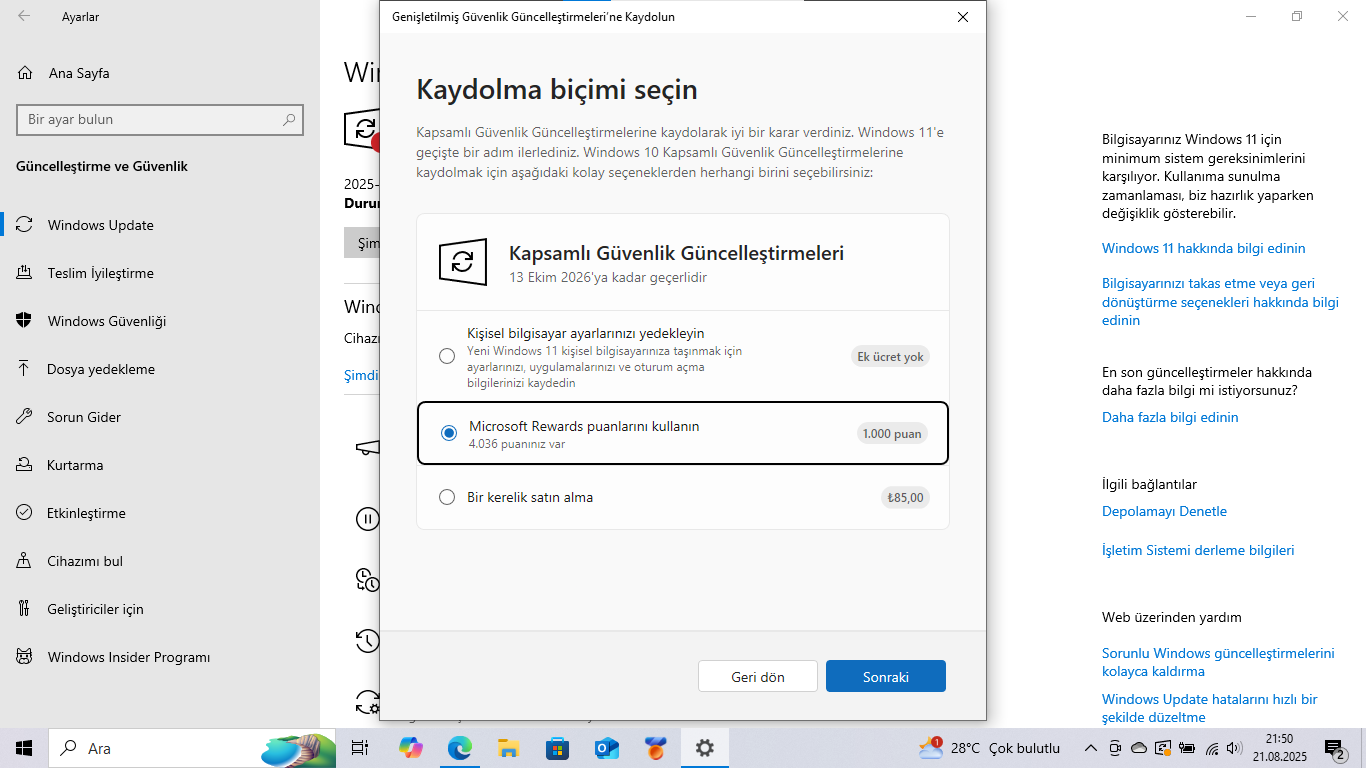This screenshot has width=1366, height=768.
Task: Click the pause updates icon behind dialog
Action: coord(367,518)
